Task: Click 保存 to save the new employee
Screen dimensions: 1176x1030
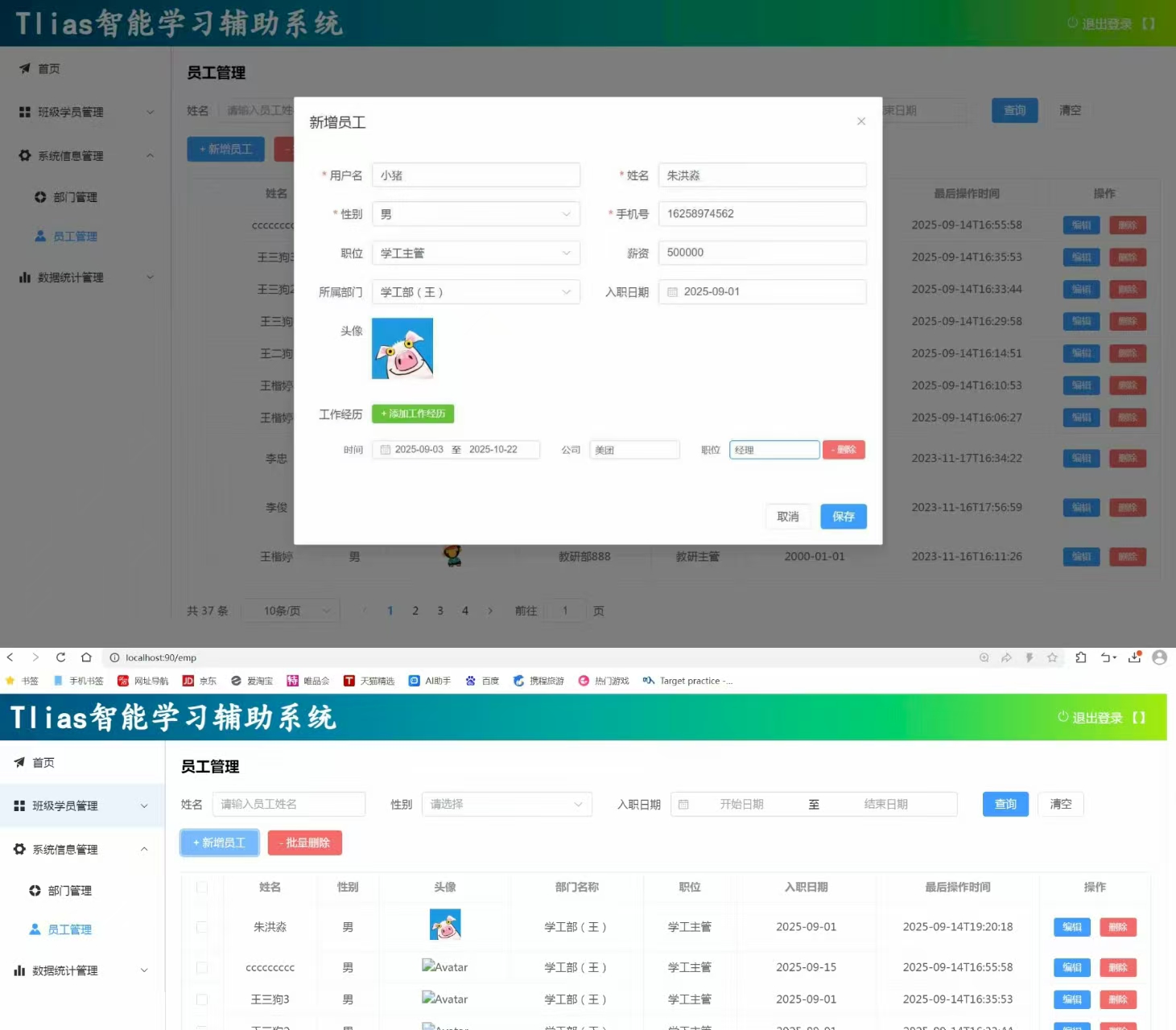Action: (x=843, y=517)
